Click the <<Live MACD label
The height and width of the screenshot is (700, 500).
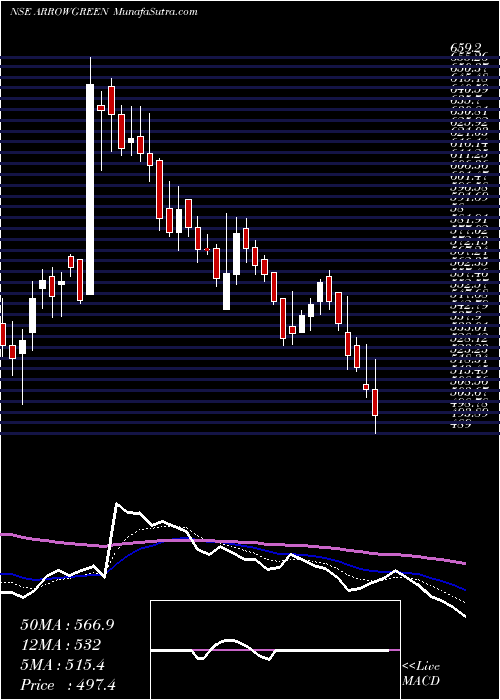(x=421, y=674)
